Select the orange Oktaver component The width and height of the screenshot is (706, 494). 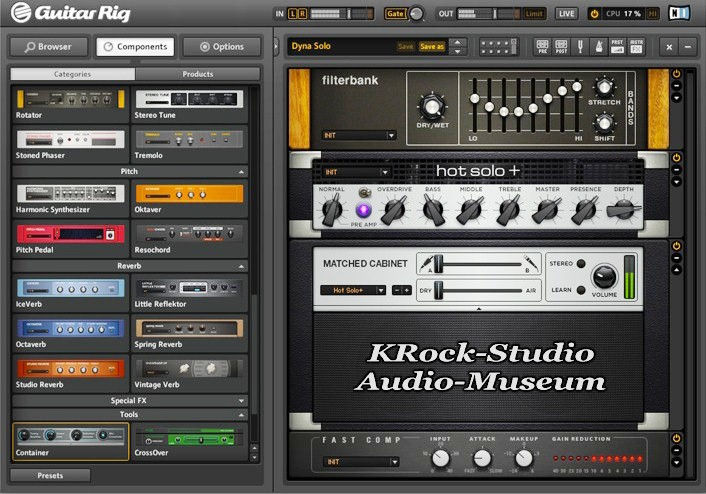click(x=189, y=199)
